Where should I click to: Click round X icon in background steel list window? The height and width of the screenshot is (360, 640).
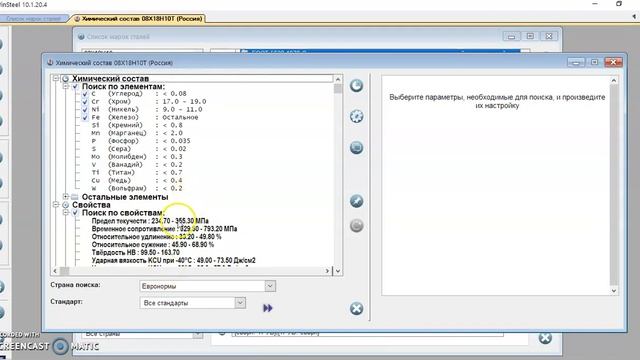(x=545, y=338)
